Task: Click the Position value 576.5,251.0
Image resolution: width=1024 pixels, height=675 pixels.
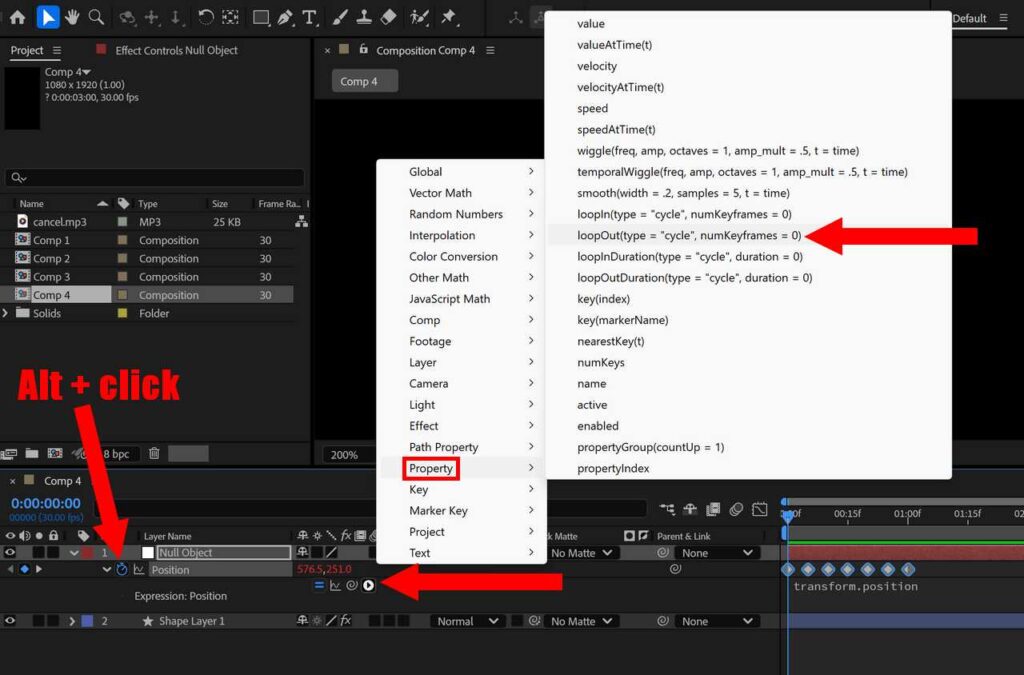Action: point(324,569)
